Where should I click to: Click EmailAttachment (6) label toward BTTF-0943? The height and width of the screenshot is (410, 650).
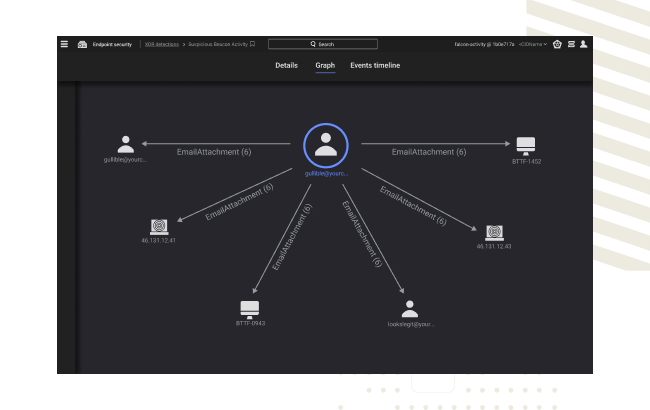point(292,237)
